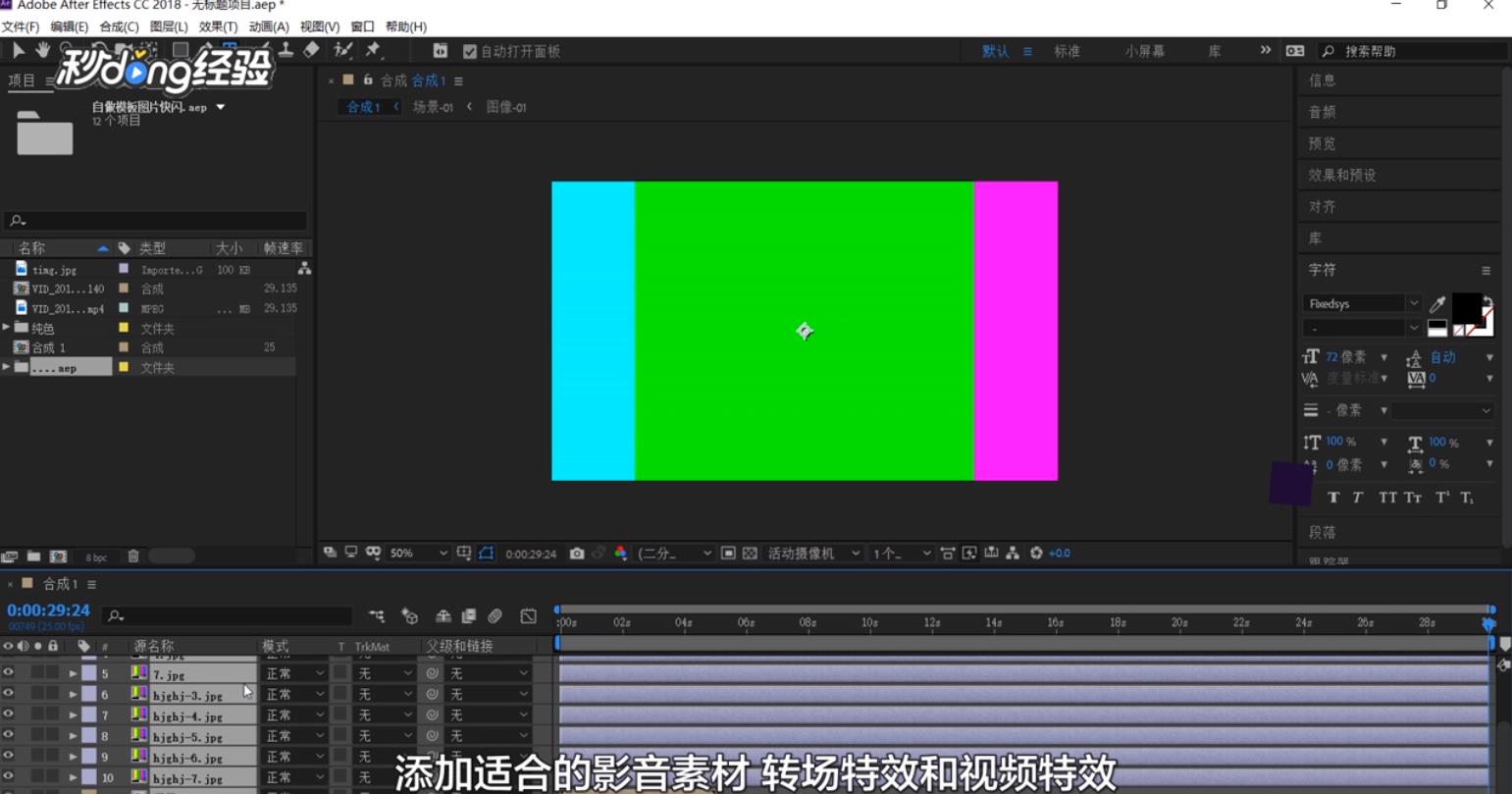Expand the 纯色 folder in the project panel

pyautogui.click(x=8, y=328)
